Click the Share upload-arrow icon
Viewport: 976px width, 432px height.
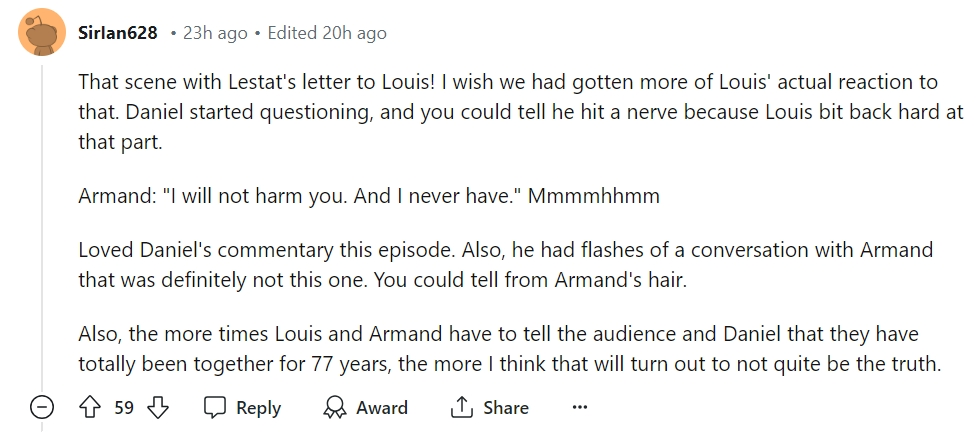tap(461, 408)
